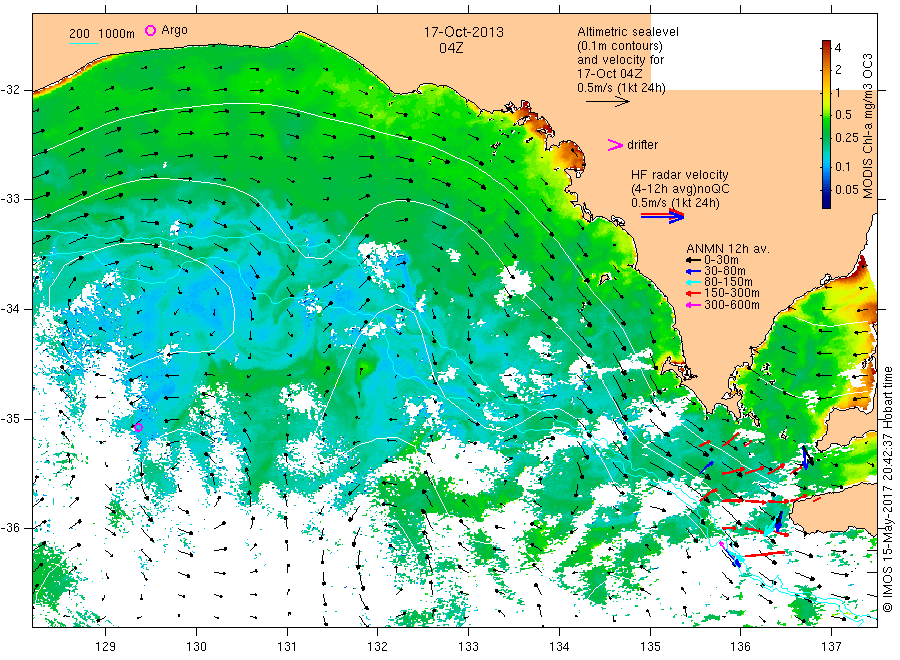
Task: Click the 135 longitude axis label
Action: [x=650, y=647]
